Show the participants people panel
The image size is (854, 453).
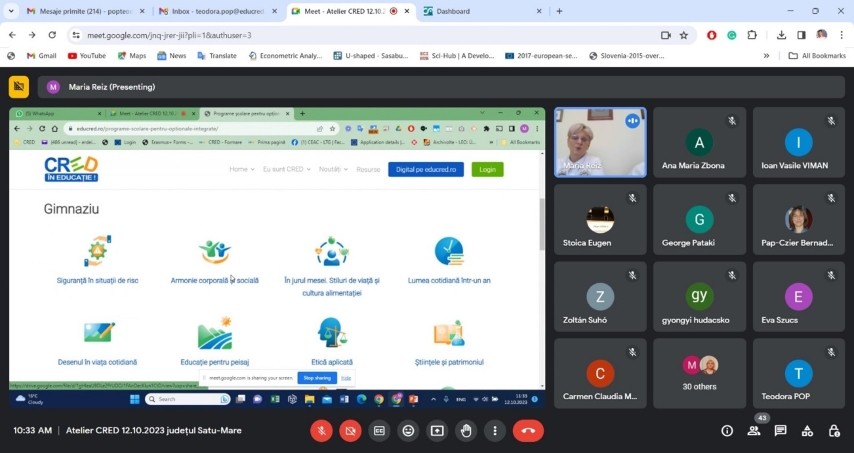pyautogui.click(x=754, y=430)
